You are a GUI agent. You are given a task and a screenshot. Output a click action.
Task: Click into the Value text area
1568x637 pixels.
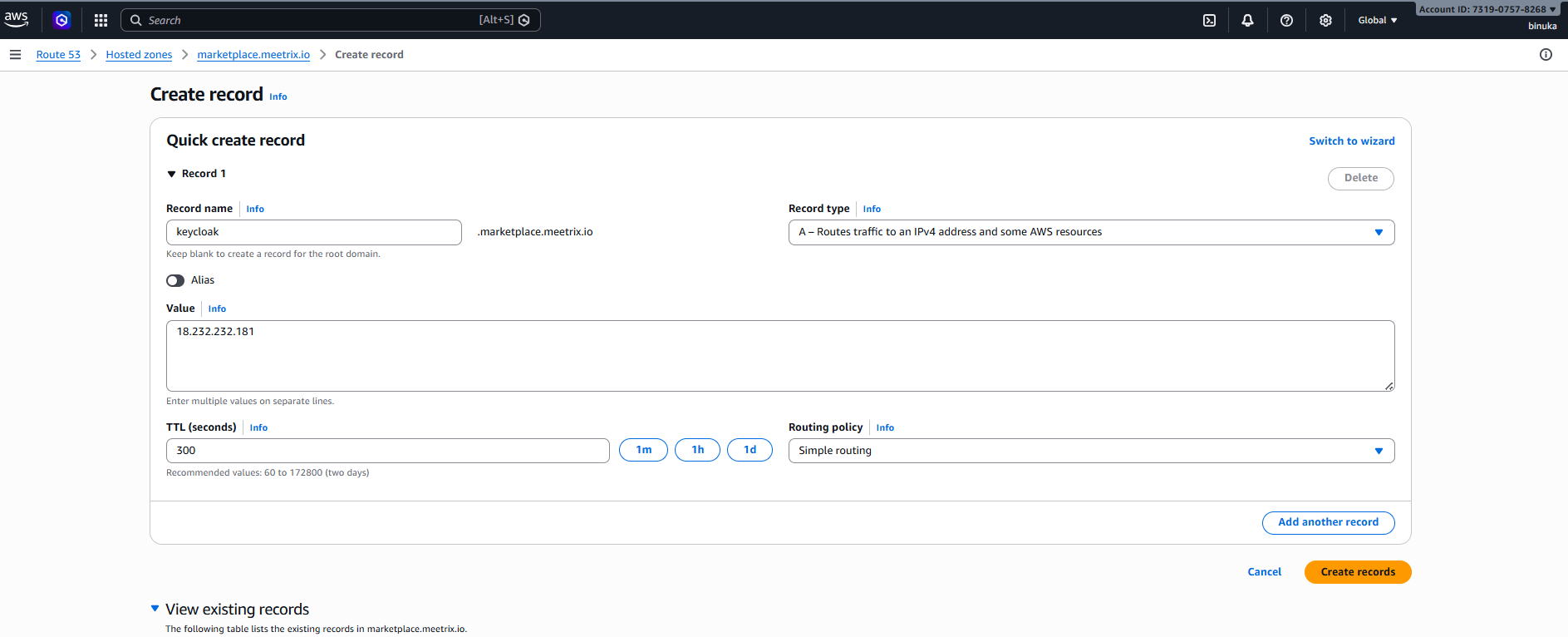click(780, 356)
